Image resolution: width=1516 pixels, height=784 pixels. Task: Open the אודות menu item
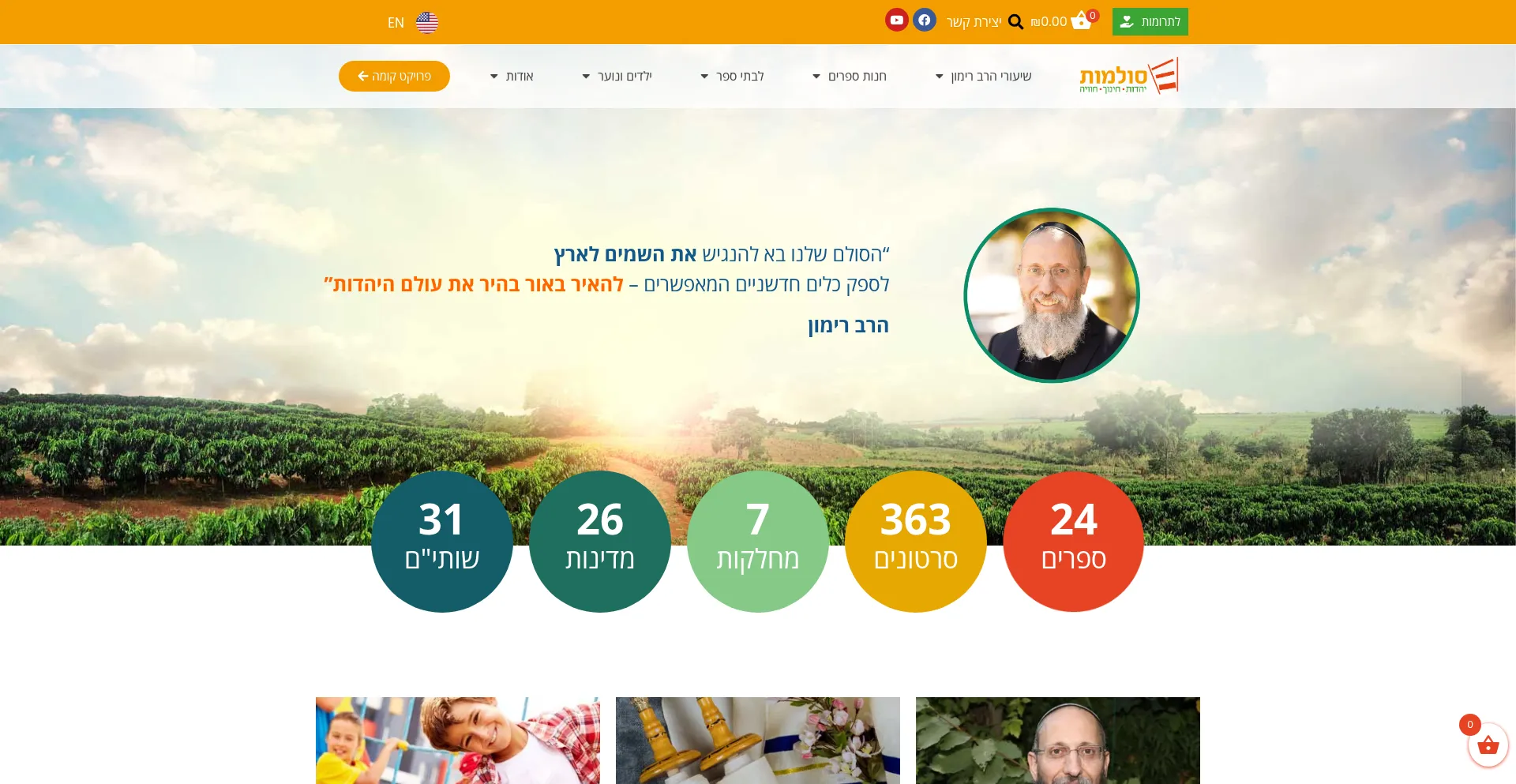512,77
